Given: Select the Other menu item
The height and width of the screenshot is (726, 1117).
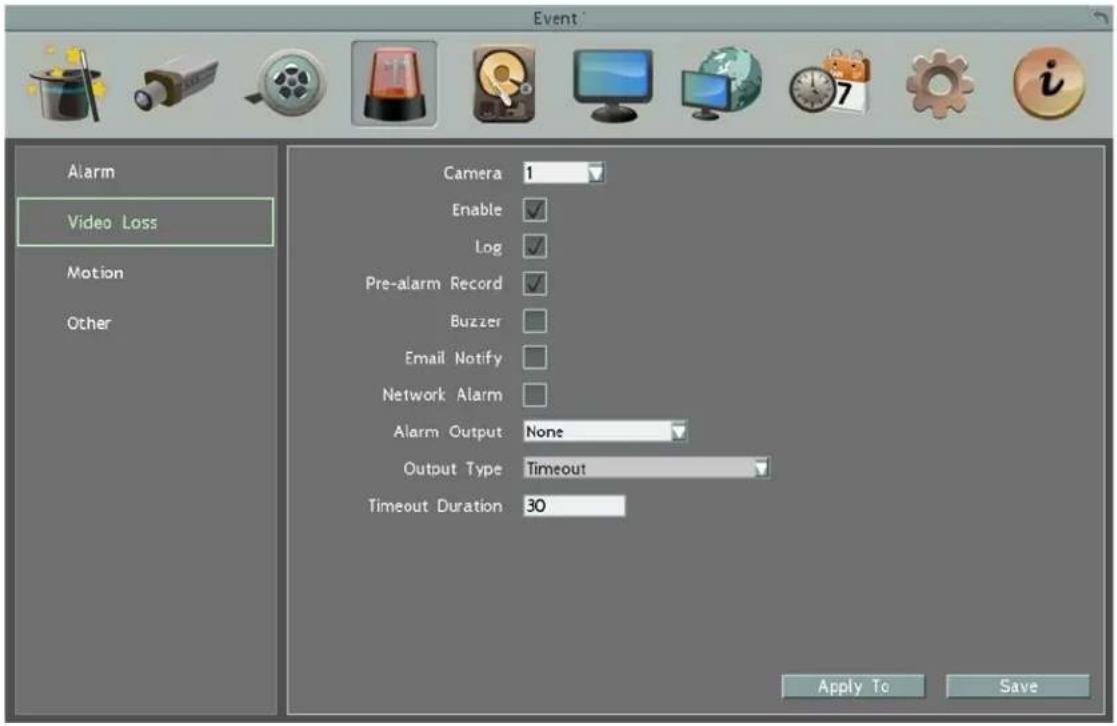Looking at the screenshot, I should pos(146,323).
